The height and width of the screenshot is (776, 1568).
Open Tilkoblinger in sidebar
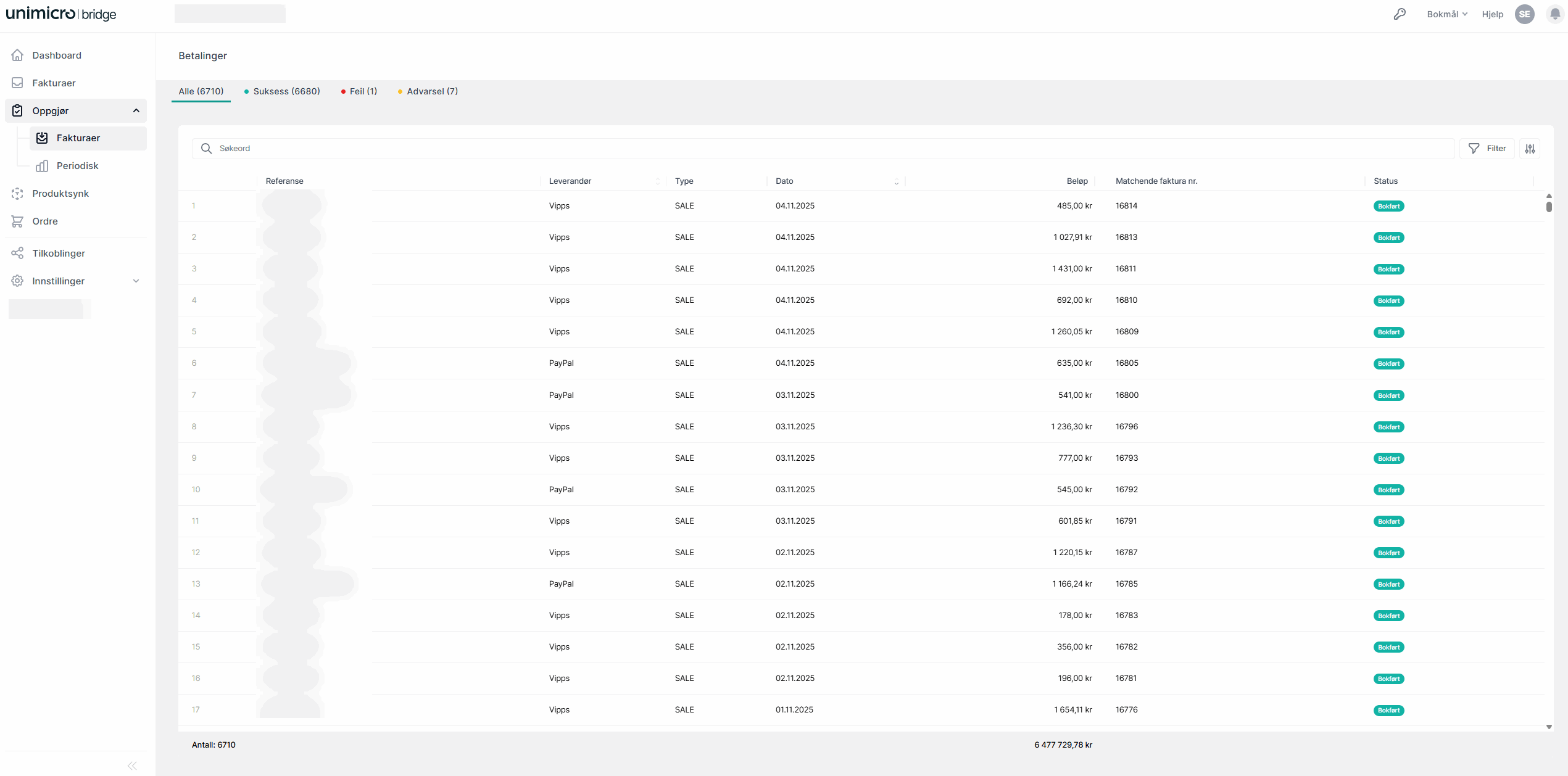pyautogui.click(x=59, y=253)
